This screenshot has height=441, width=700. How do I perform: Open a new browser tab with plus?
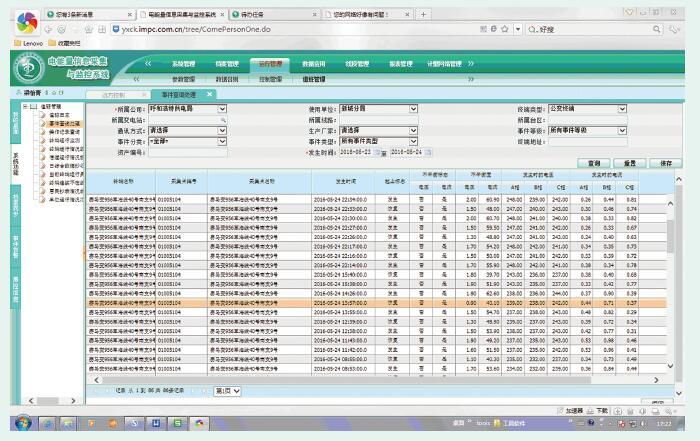426,15
